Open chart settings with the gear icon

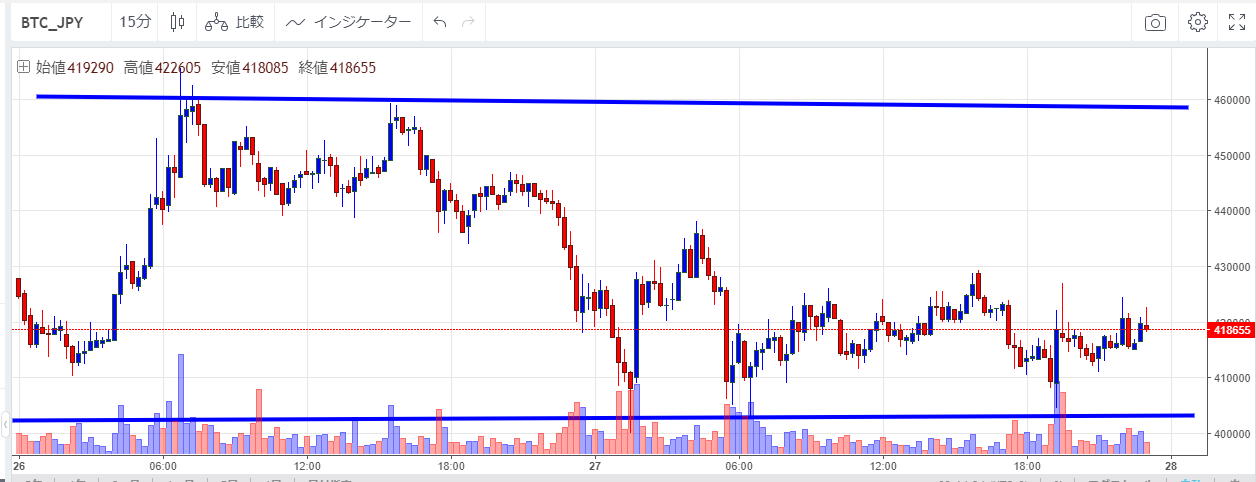[x=1197, y=22]
